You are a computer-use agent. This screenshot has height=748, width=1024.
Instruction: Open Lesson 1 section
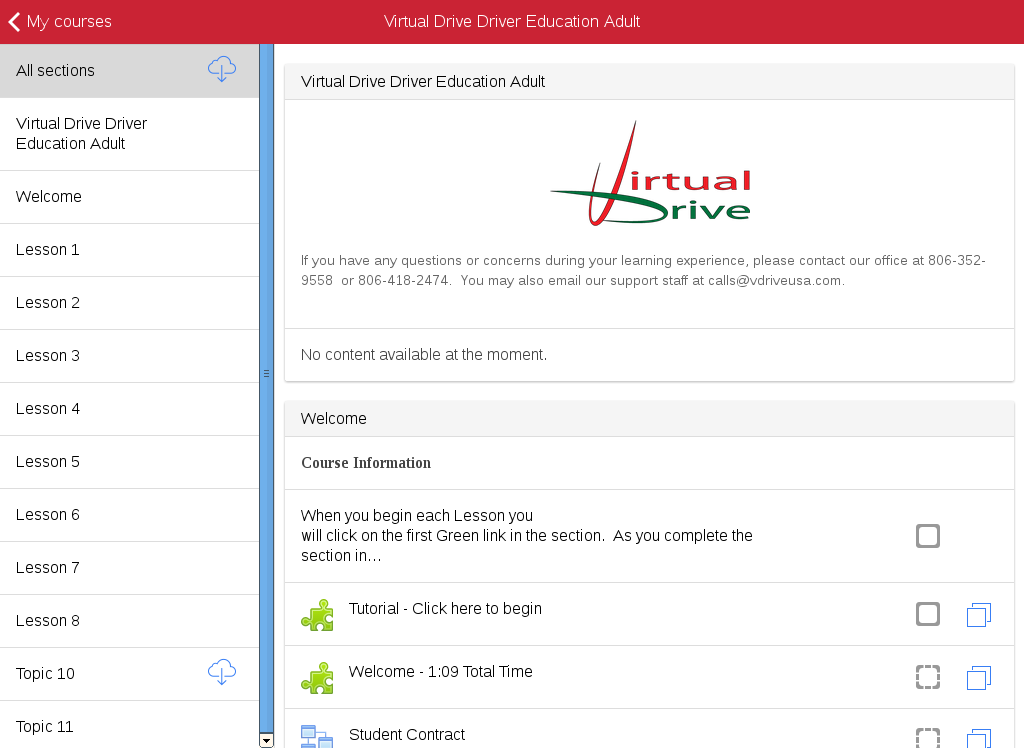pyautogui.click(x=129, y=250)
